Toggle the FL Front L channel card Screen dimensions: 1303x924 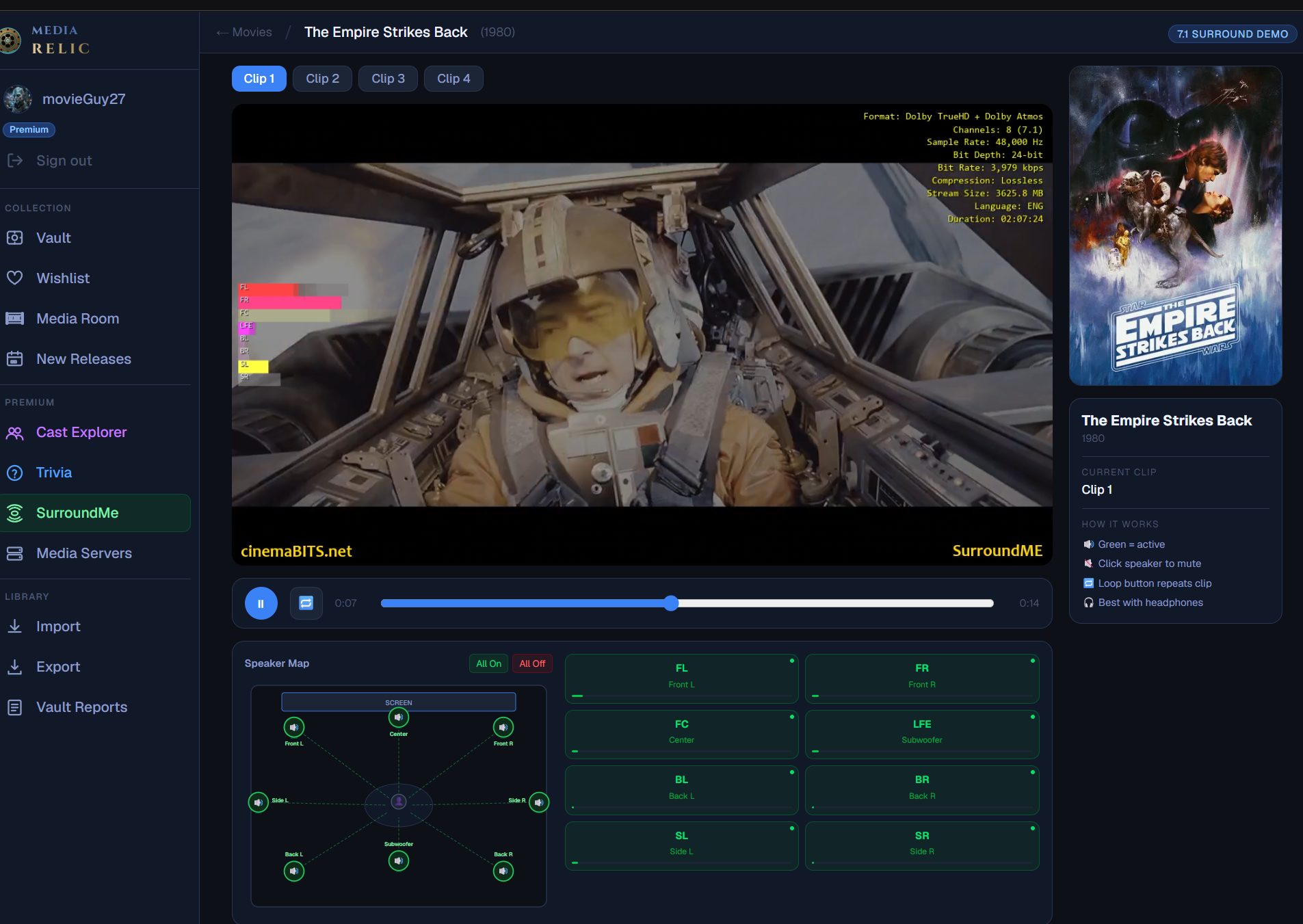tap(682, 678)
